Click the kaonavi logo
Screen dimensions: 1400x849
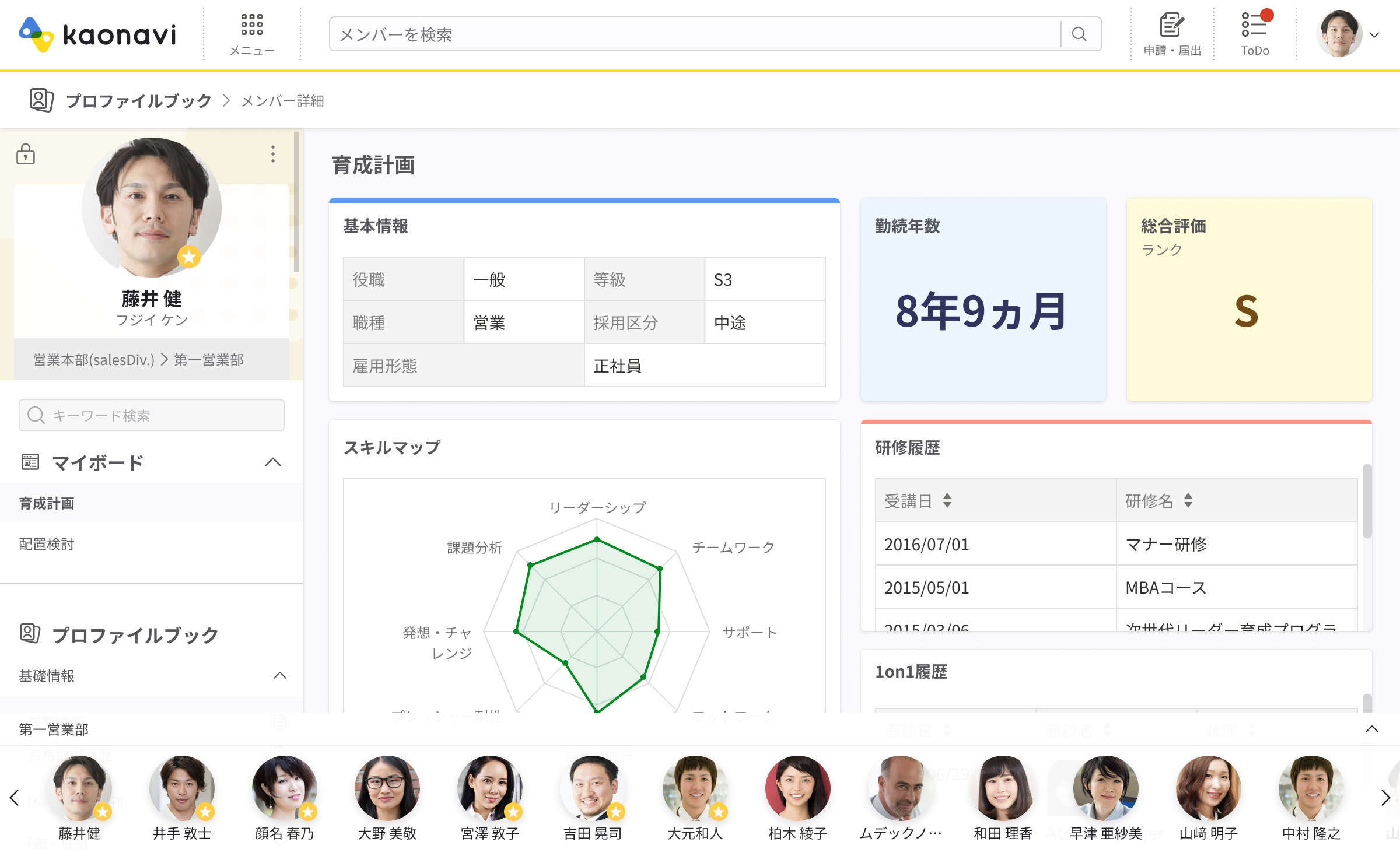coord(97,34)
